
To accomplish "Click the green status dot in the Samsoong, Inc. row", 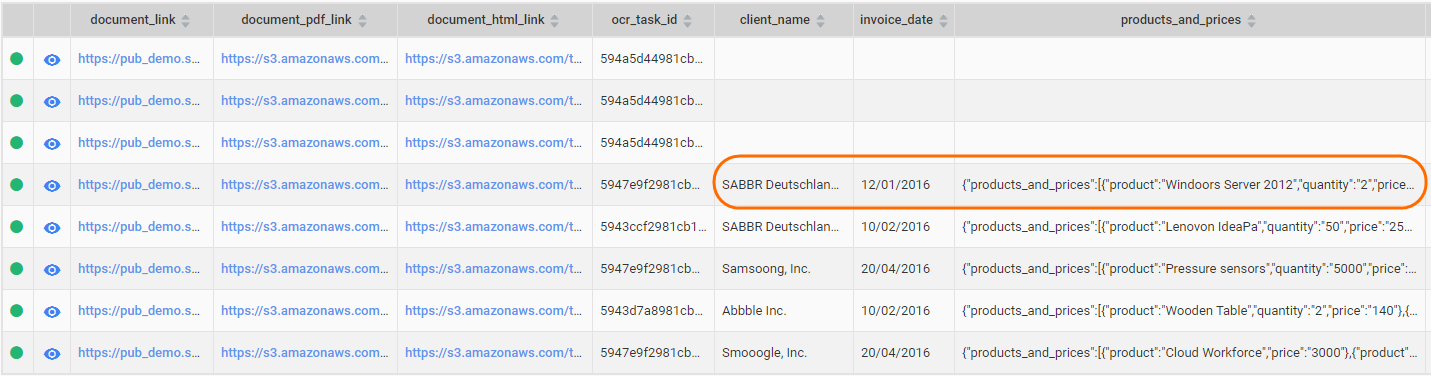I will coord(16,269).
